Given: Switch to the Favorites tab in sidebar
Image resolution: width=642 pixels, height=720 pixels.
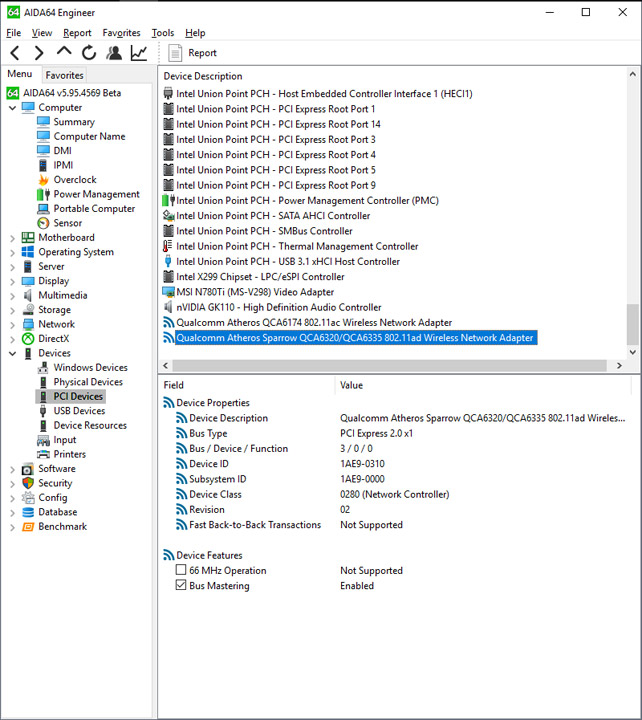Looking at the screenshot, I should 64,75.
